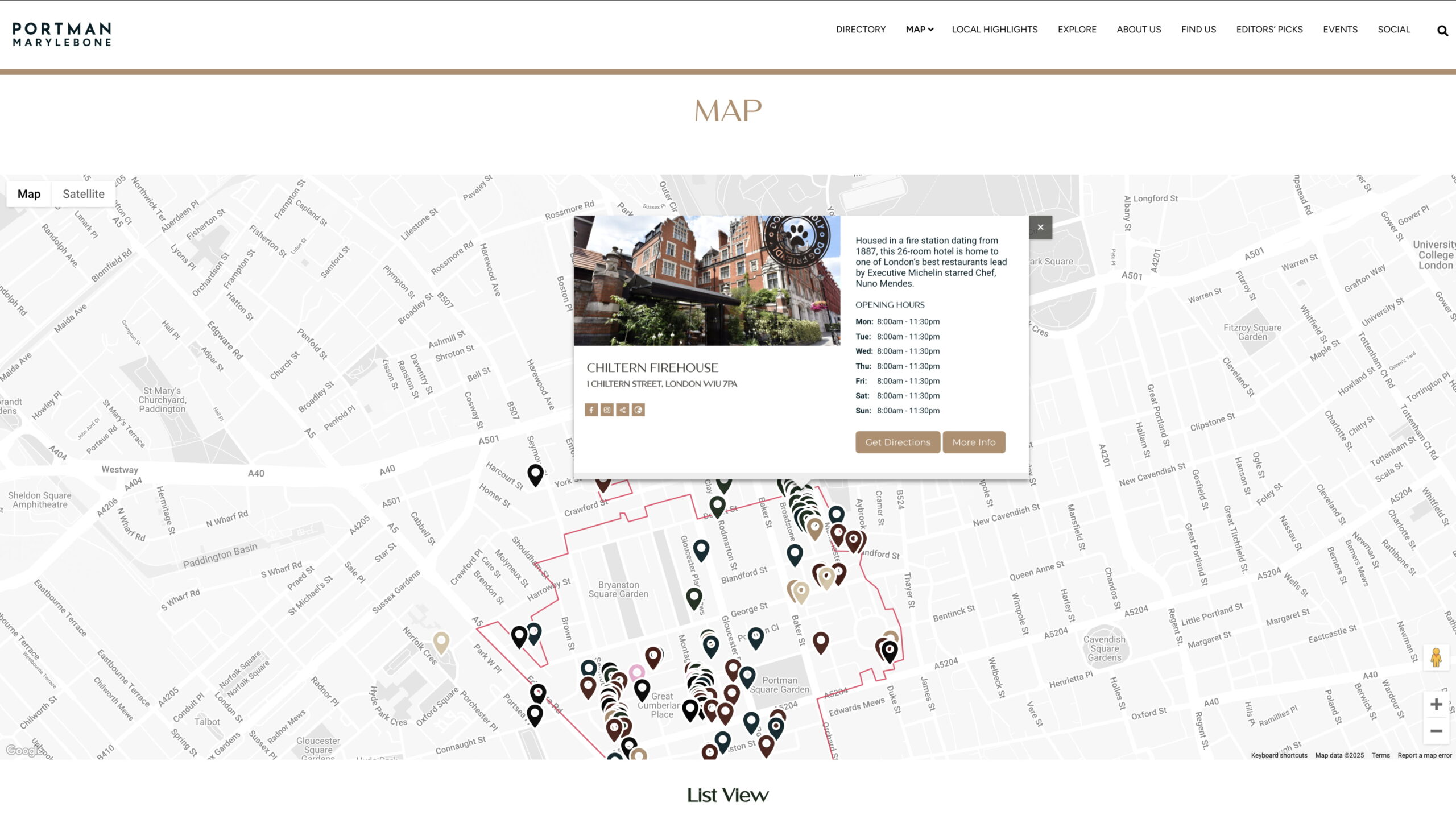Close the Chiltern Firehouse info popup
This screenshot has width=1456, height=819.
coord(1040,227)
